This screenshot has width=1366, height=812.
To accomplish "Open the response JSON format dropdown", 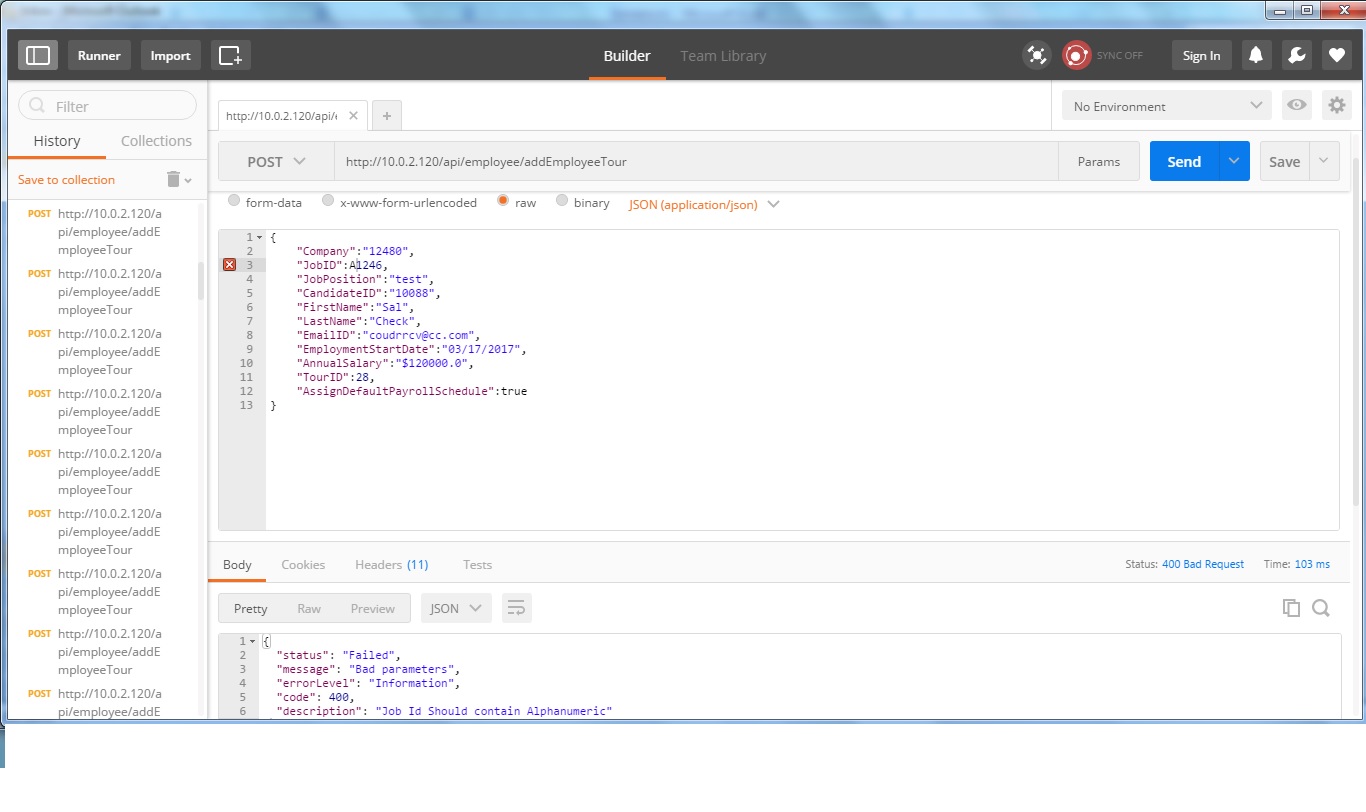I will tap(456, 608).
